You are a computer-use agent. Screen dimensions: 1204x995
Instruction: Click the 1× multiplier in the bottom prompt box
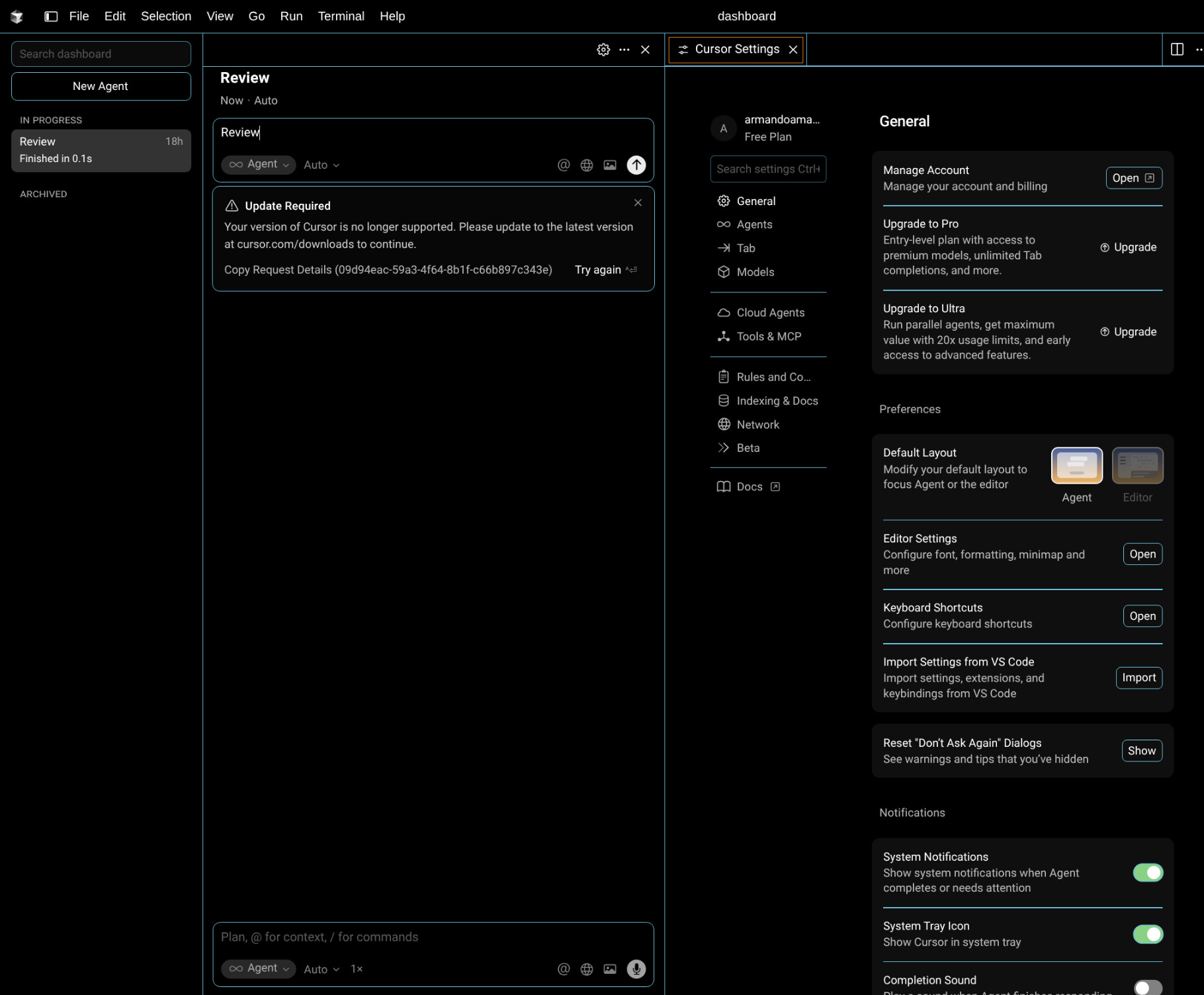(x=357, y=969)
